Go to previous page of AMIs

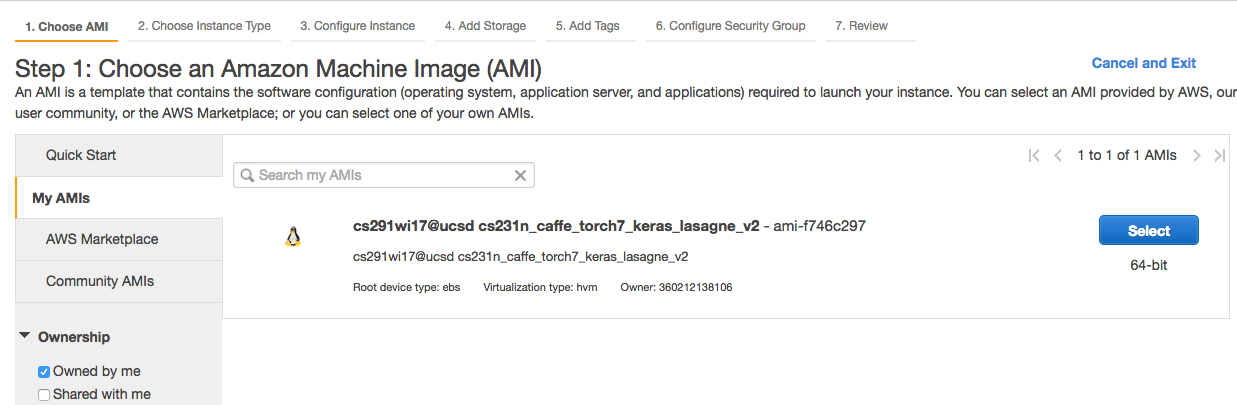1058,155
